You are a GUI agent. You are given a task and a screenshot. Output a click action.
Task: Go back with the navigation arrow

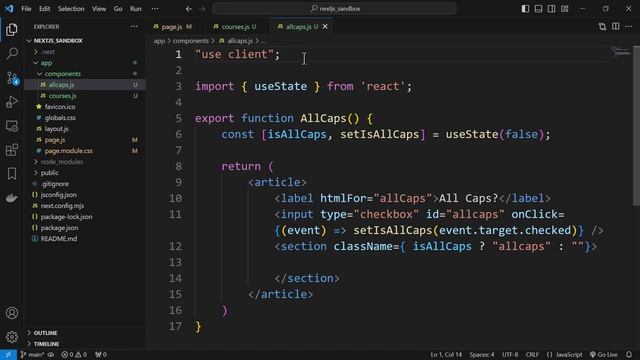pyautogui.click(x=189, y=8)
